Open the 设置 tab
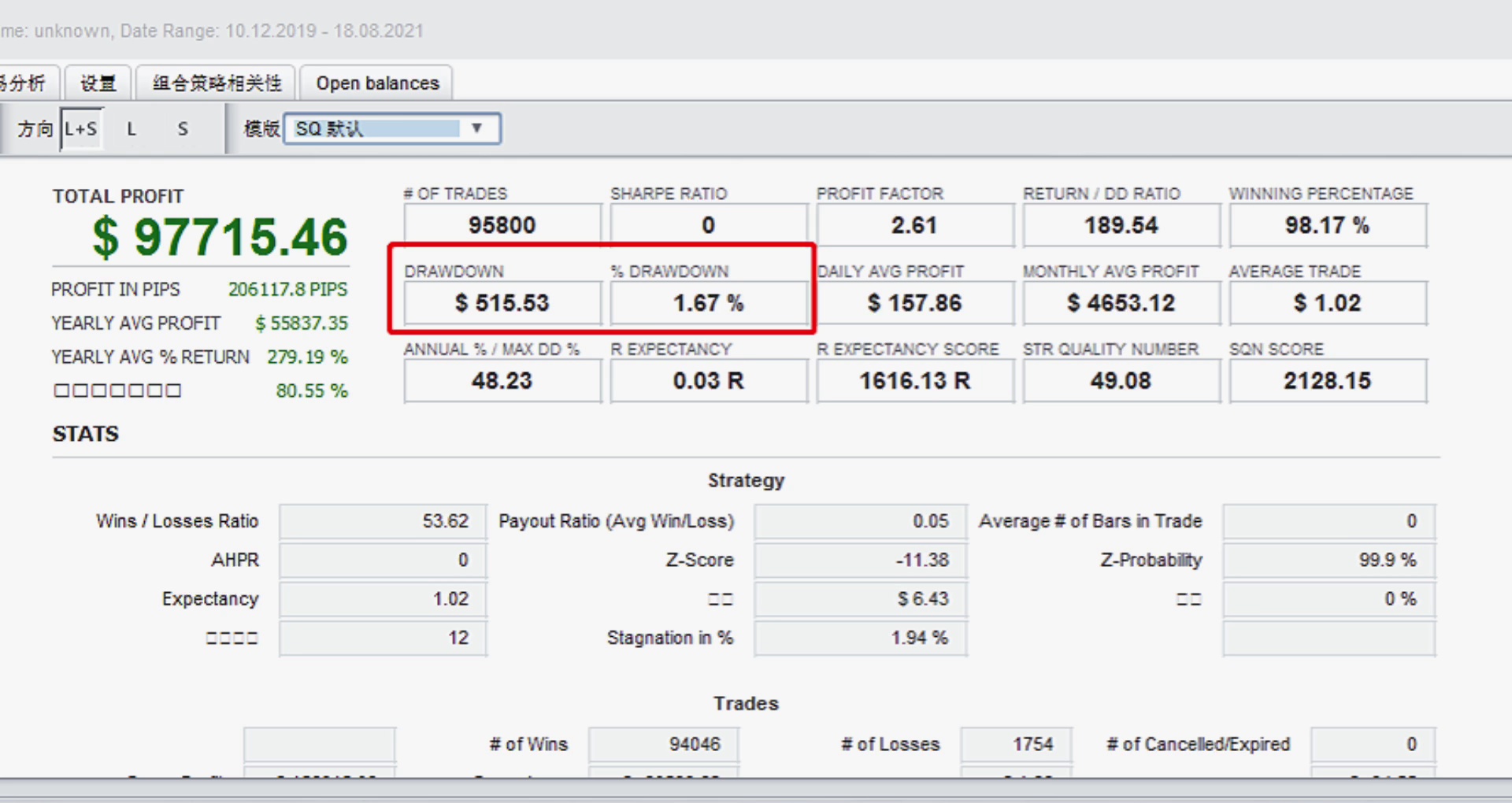The height and width of the screenshot is (803, 1512). click(98, 83)
